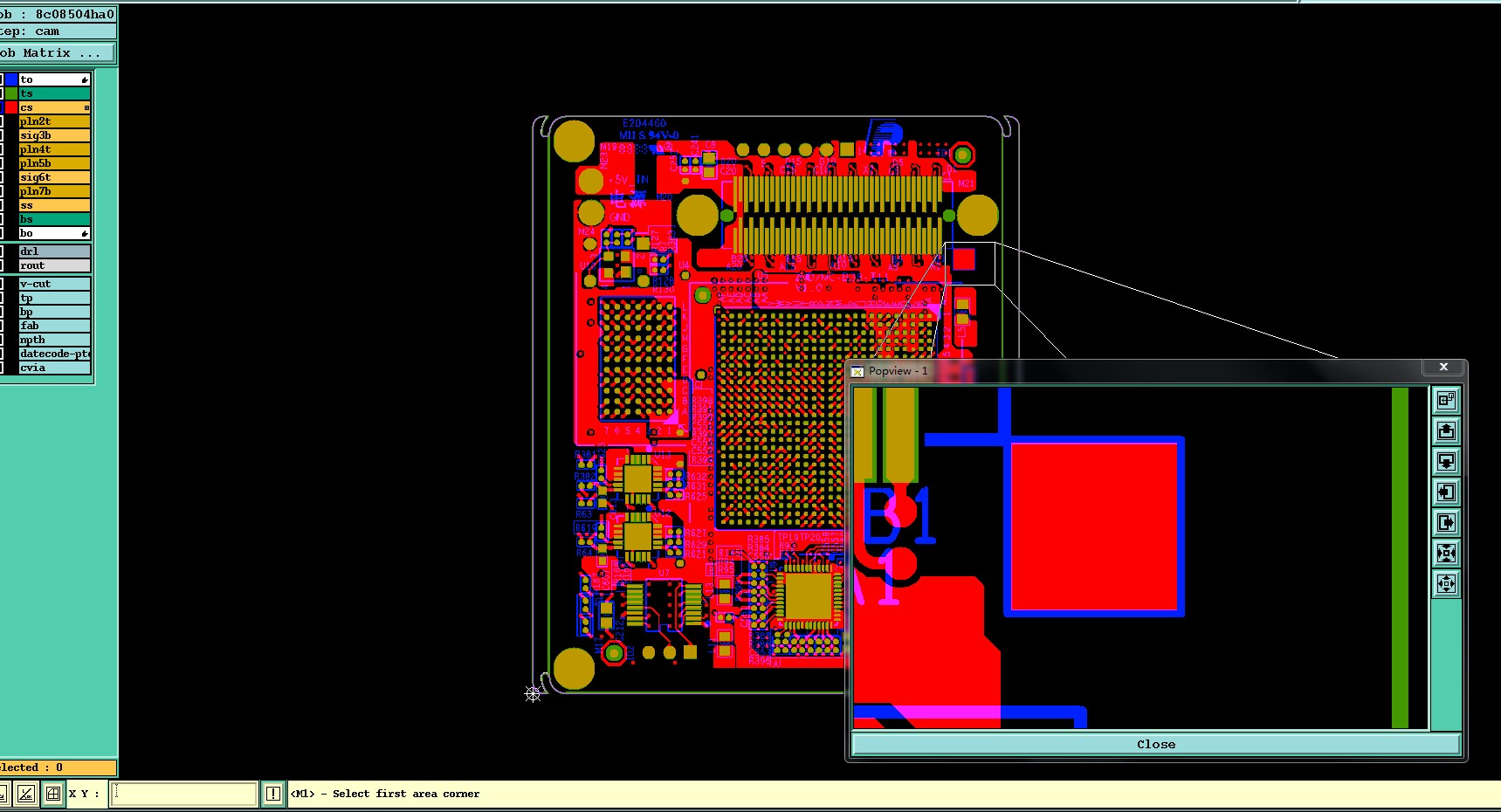The image size is (1501, 812).
Task: Select the 'bo' layer name
Action: [54, 233]
